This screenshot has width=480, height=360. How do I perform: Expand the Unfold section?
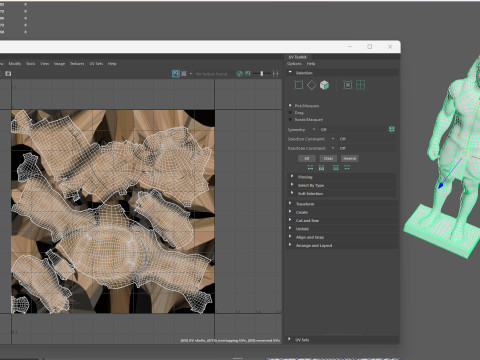click(342, 229)
